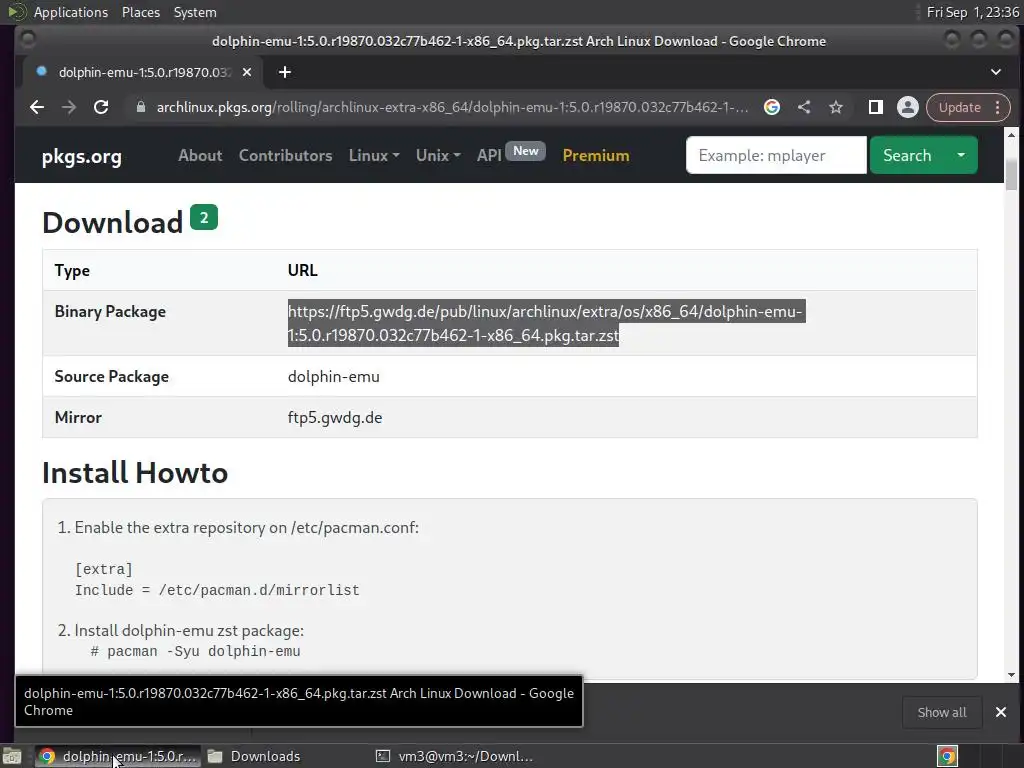Click the Chrome icon in the system tray
Viewport: 1024px width, 768px height.
pos(948,756)
